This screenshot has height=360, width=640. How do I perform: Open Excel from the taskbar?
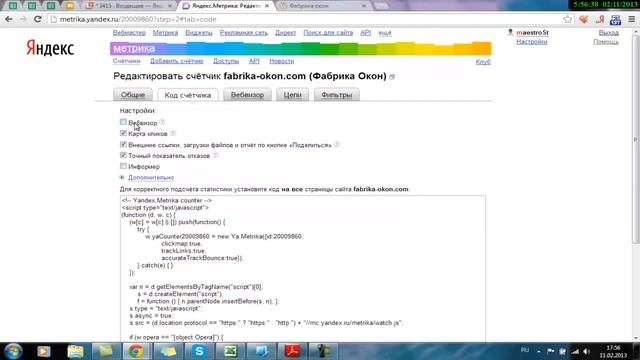click(x=230, y=351)
